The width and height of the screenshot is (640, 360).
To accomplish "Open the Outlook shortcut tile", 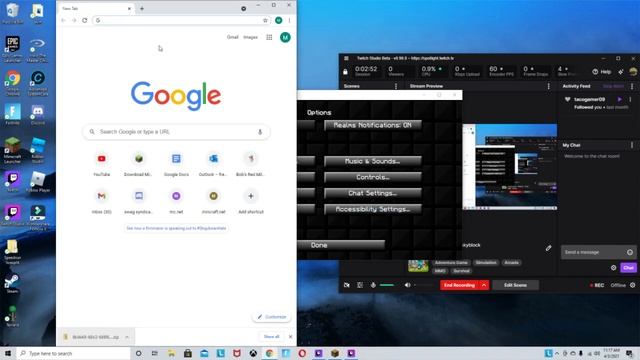I will pyautogui.click(x=213, y=164).
